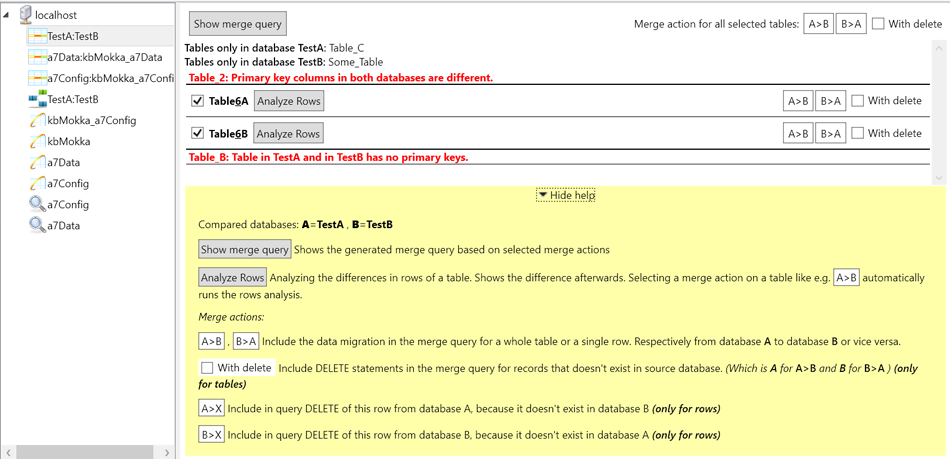This screenshot has width=950, height=459.
Task: Set A>B merge action for all selected tables
Action: 819,24
